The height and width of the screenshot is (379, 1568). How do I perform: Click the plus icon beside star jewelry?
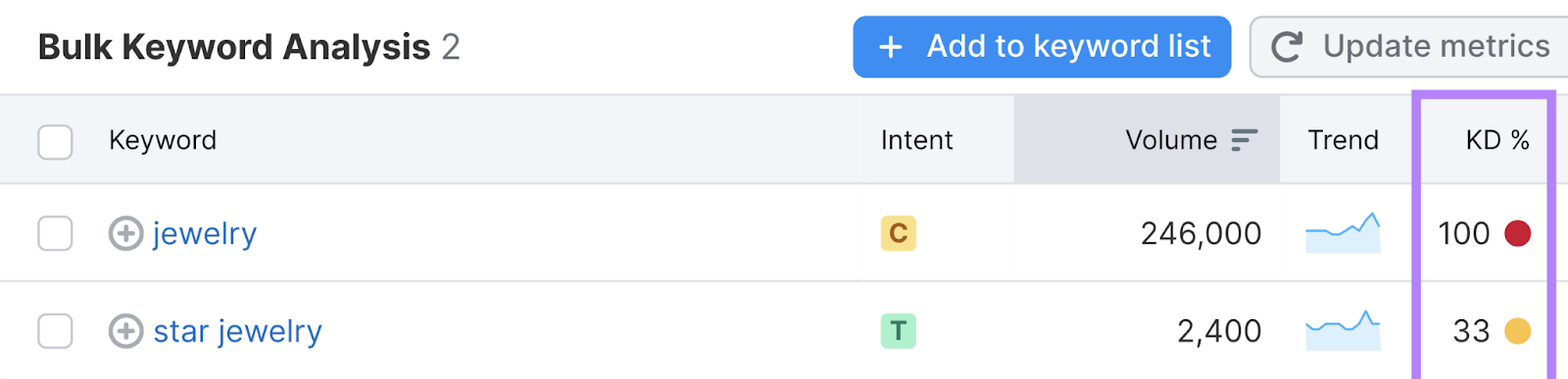tap(125, 331)
